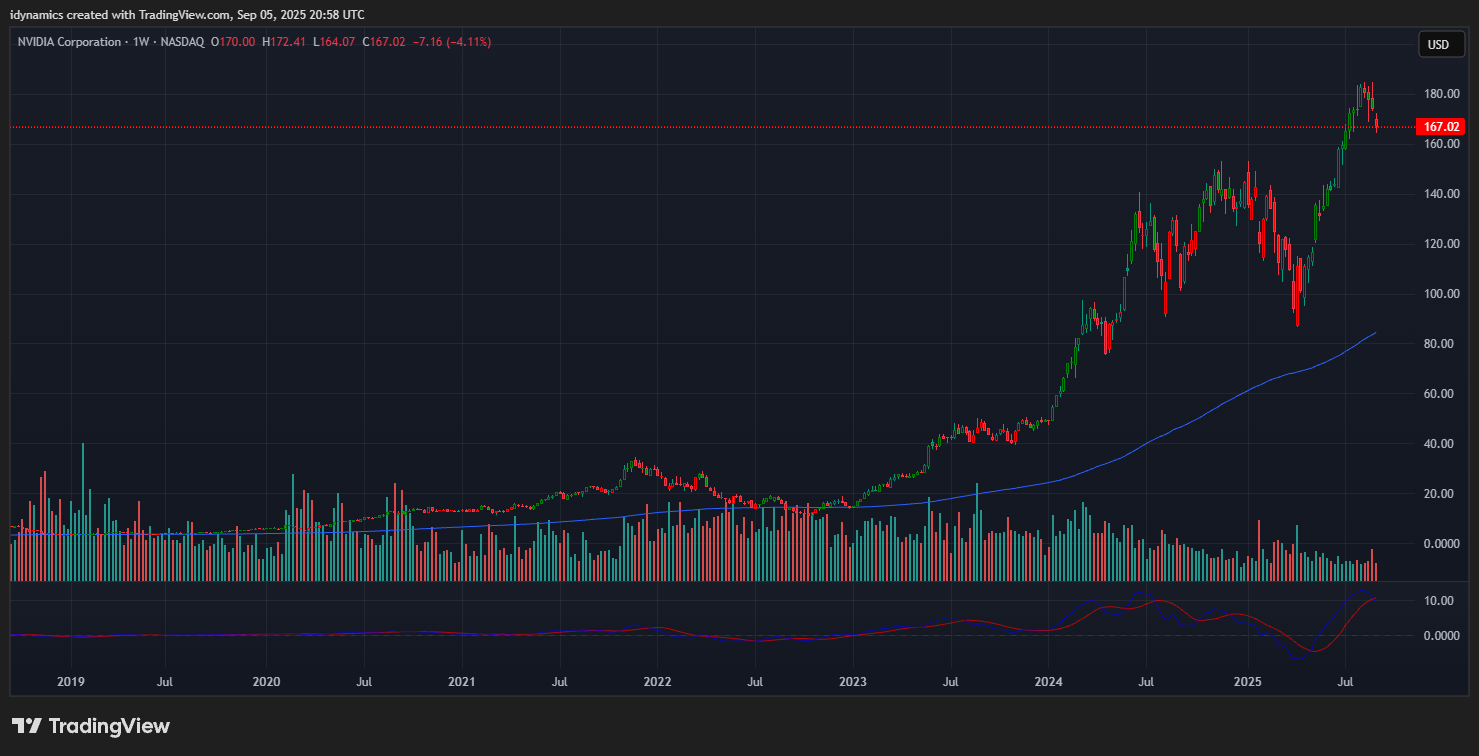
Task: Click the 160.00 price axis label
Action: [1441, 144]
